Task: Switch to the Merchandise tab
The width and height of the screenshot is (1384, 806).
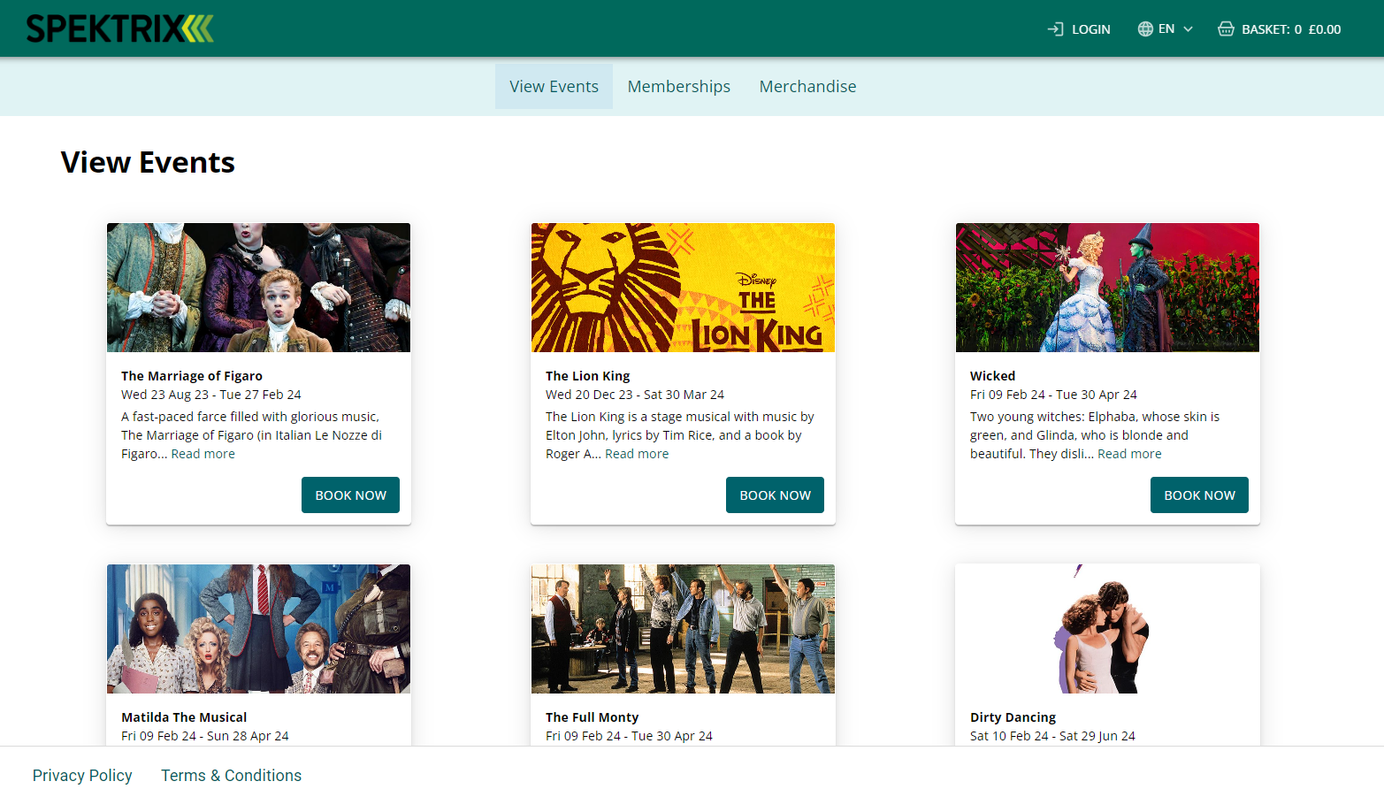Action: coord(808,86)
